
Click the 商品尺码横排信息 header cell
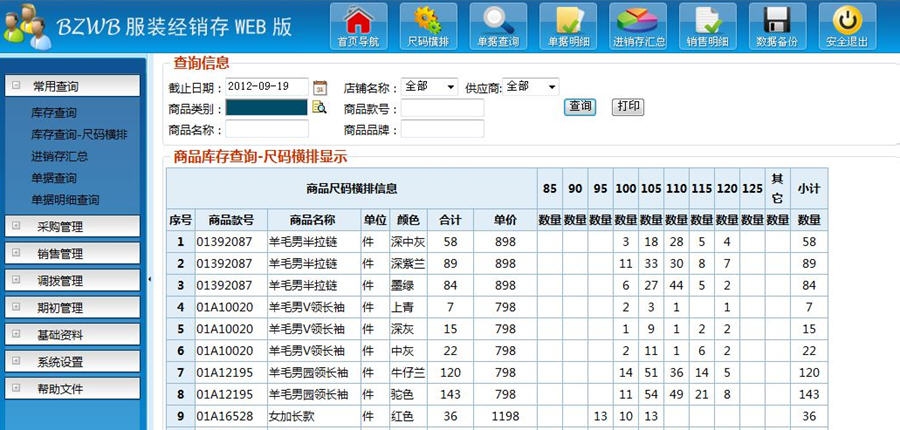pyautogui.click(x=352, y=188)
